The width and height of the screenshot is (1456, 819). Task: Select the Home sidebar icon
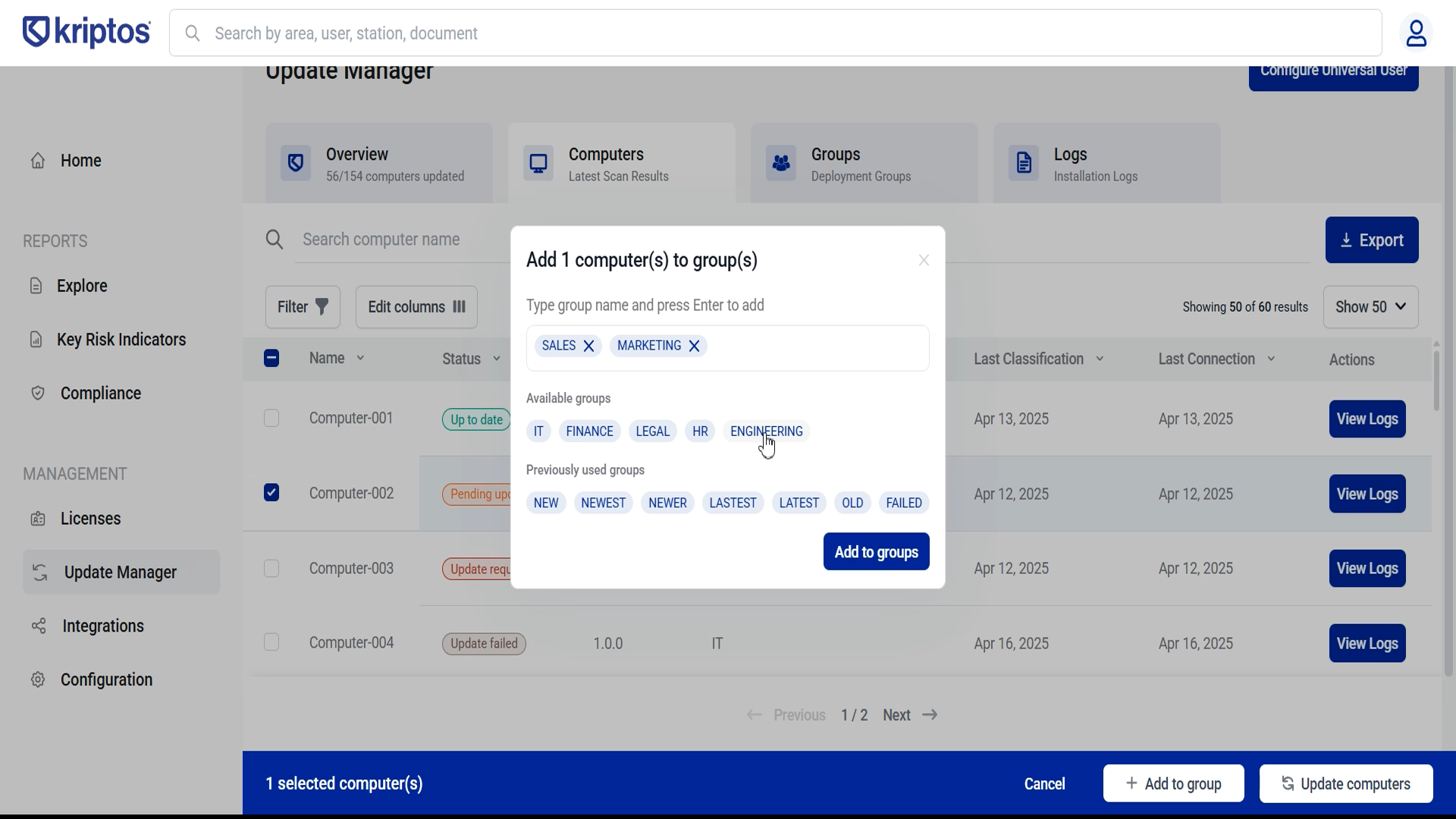click(37, 160)
